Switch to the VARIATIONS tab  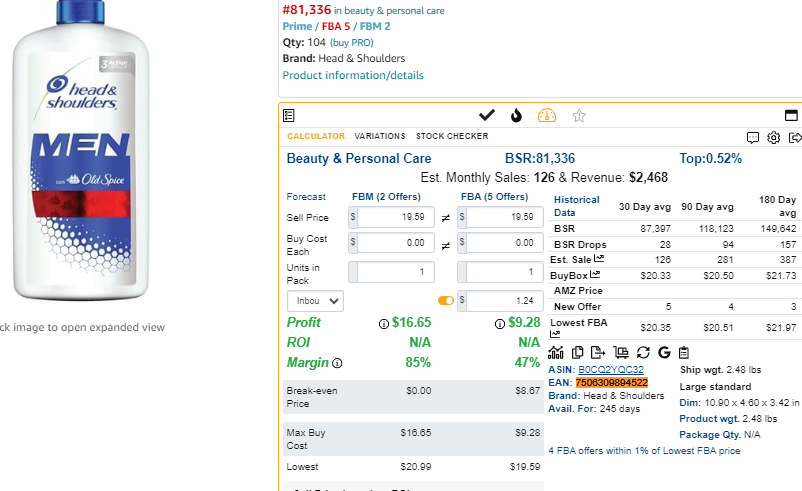click(380, 136)
